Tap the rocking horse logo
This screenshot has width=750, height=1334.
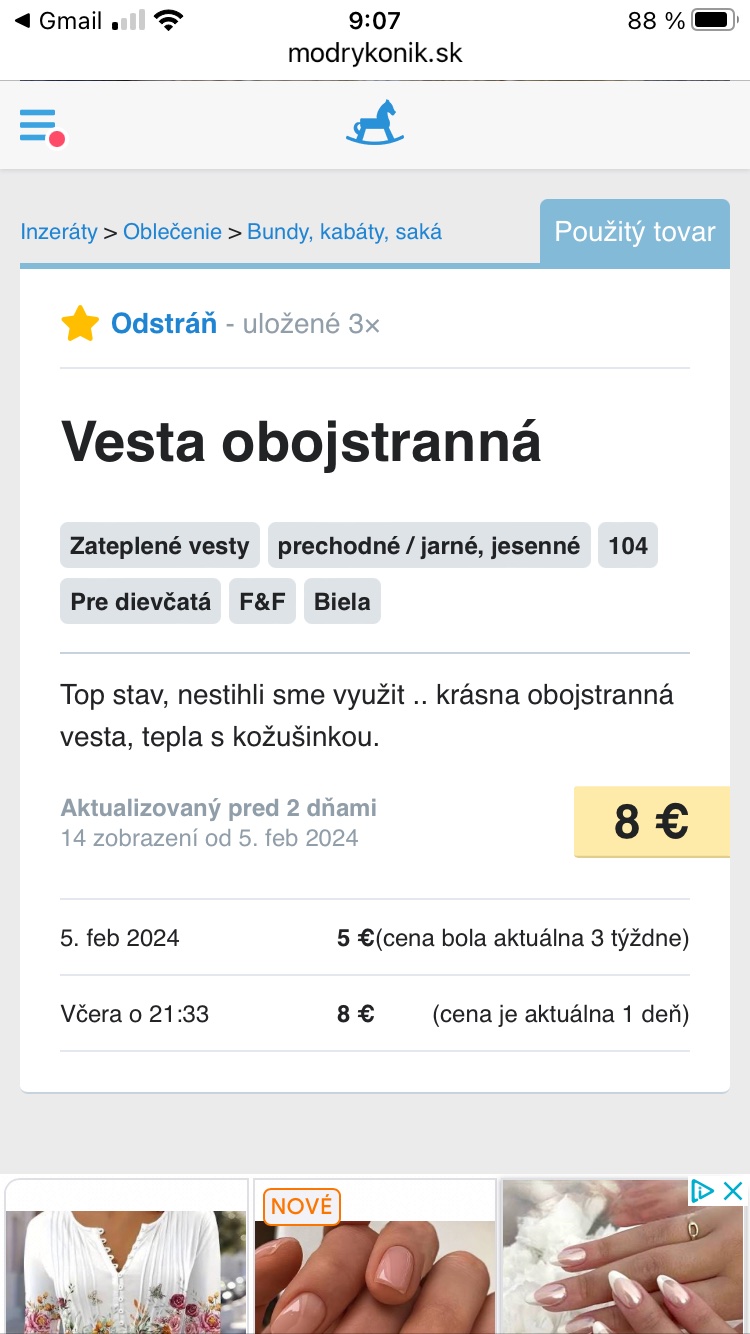coord(375,123)
